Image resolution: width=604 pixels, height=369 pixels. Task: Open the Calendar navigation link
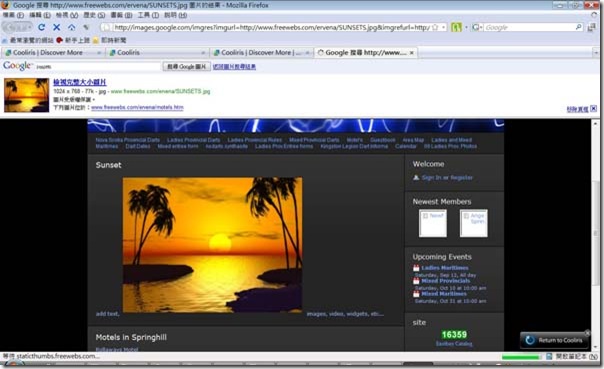pos(406,146)
